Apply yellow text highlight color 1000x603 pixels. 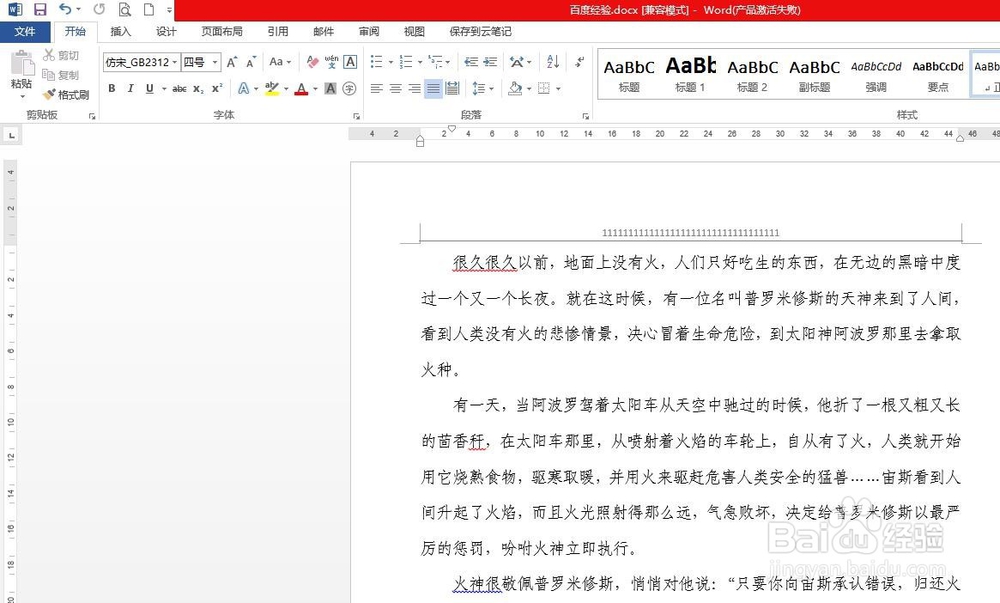pyautogui.click(x=272, y=89)
